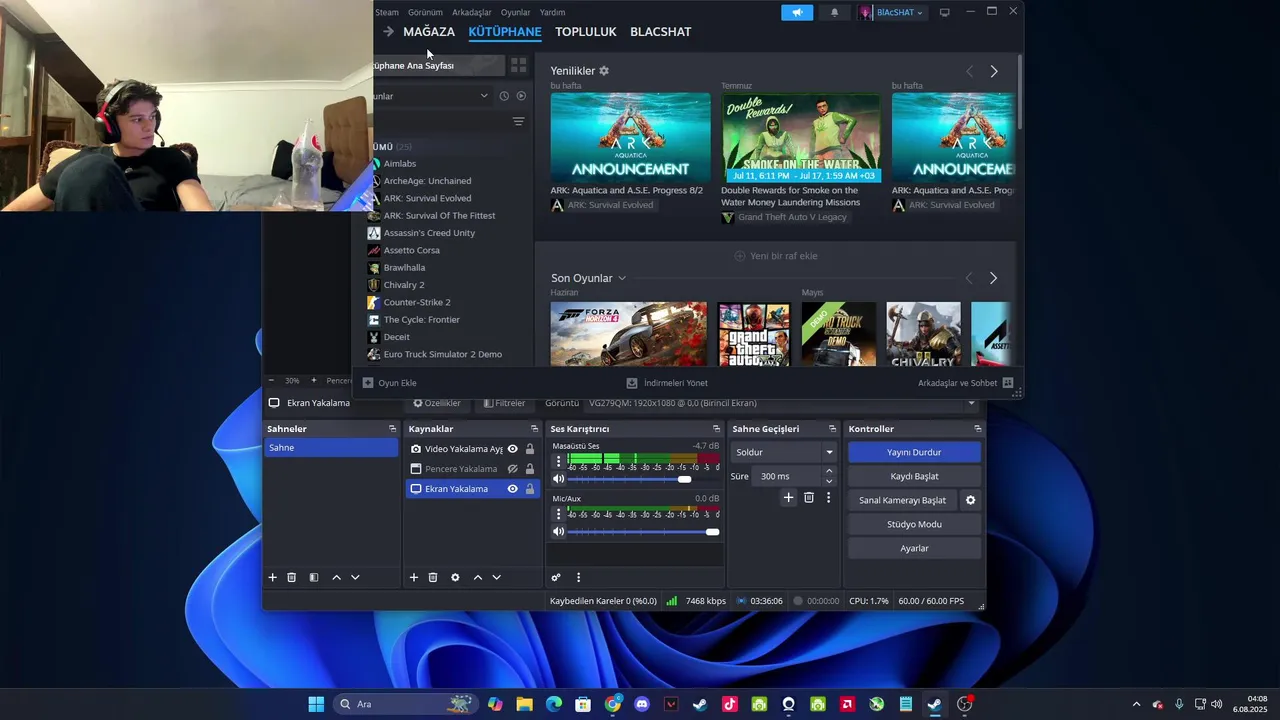Viewport: 1280px width, 720px height.
Task: Mute Masaüstü Ses audio
Action: click(x=558, y=479)
